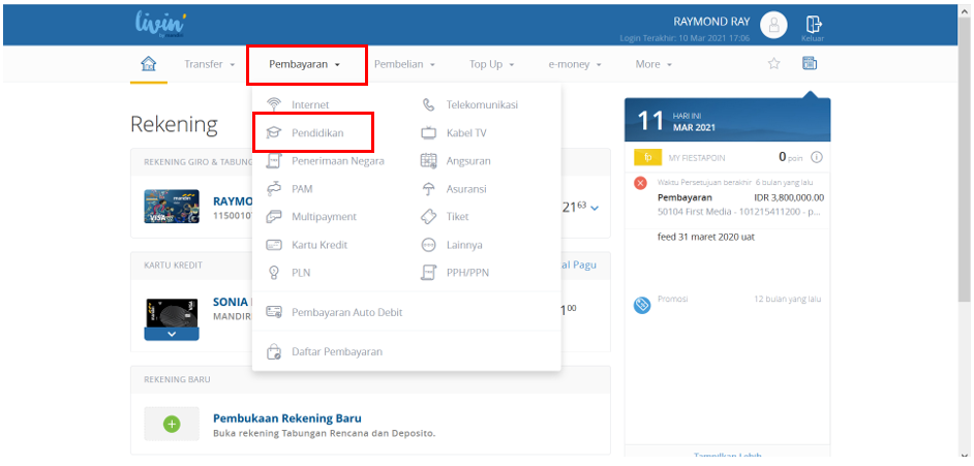
Task: Open the favorites star icon
Action: point(774,63)
